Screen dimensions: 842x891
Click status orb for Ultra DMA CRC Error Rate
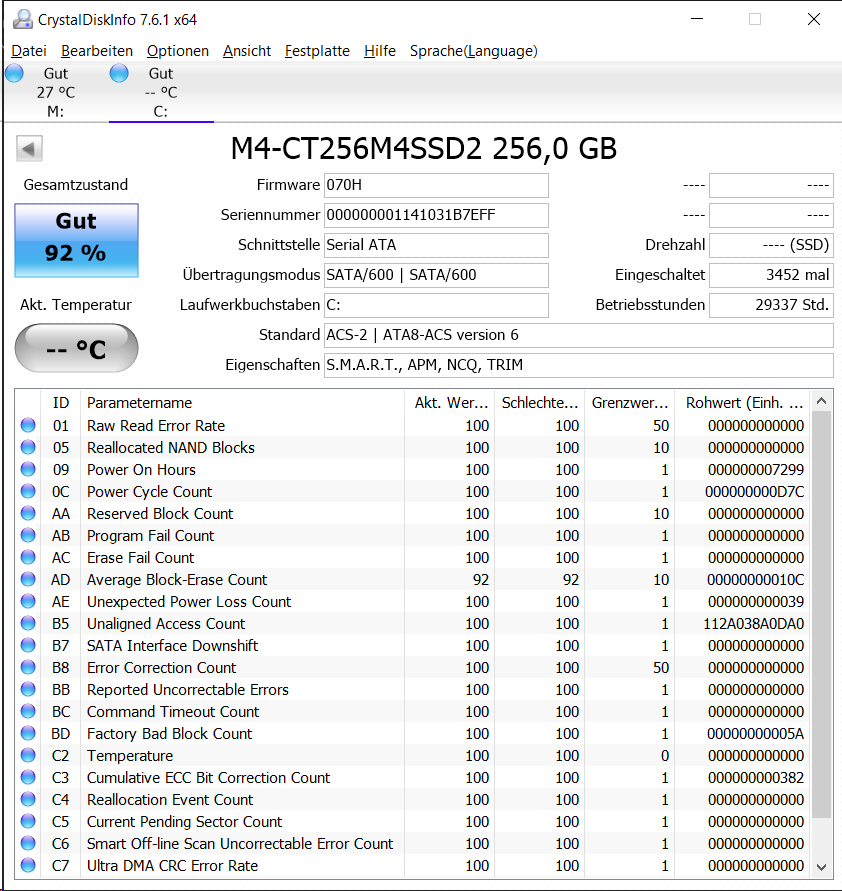pos(28,865)
